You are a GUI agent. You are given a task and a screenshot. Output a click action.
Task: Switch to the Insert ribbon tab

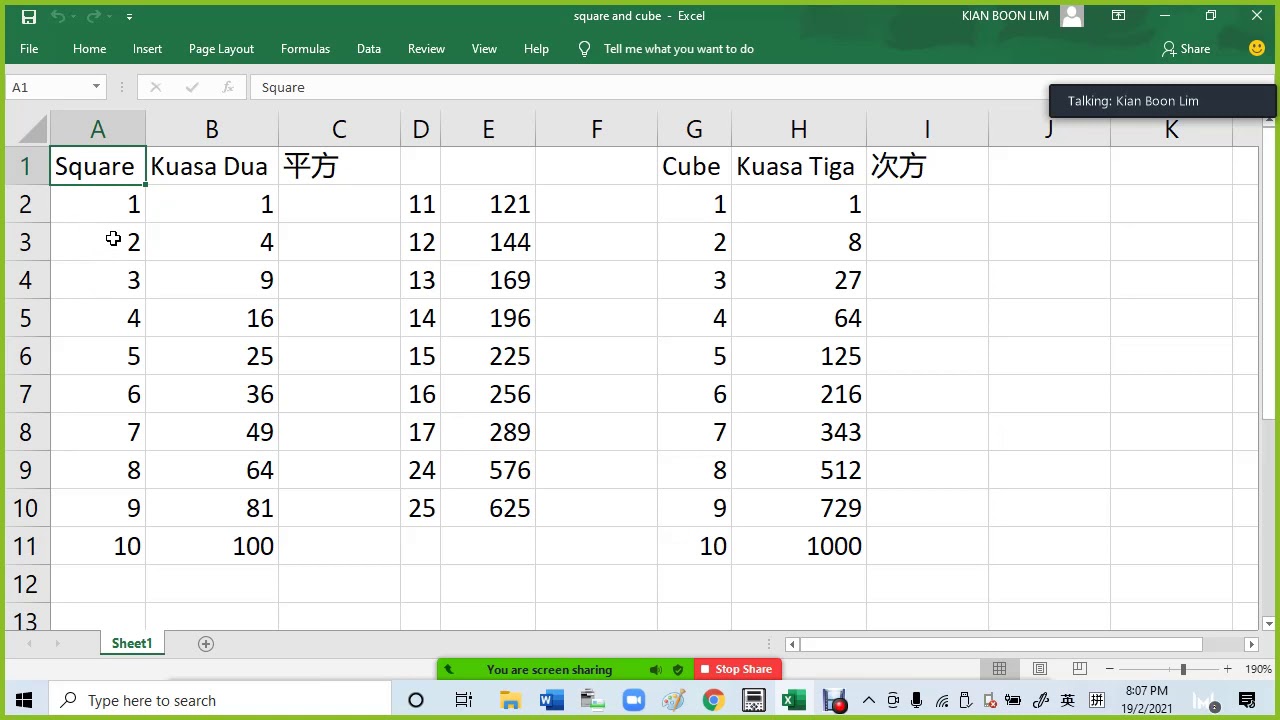(x=147, y=49)
